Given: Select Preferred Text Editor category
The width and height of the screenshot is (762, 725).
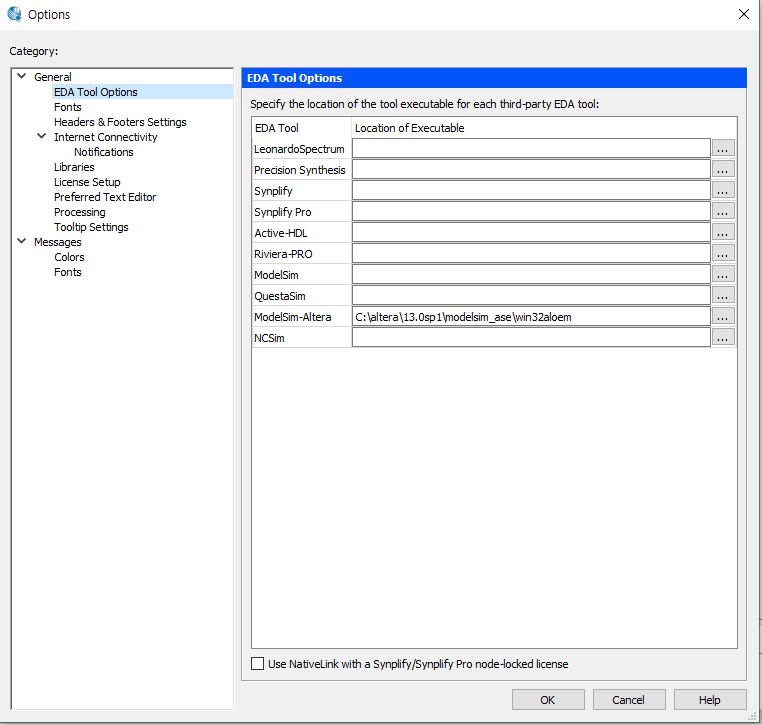Looking at the screenshot, I should (105, 197).
